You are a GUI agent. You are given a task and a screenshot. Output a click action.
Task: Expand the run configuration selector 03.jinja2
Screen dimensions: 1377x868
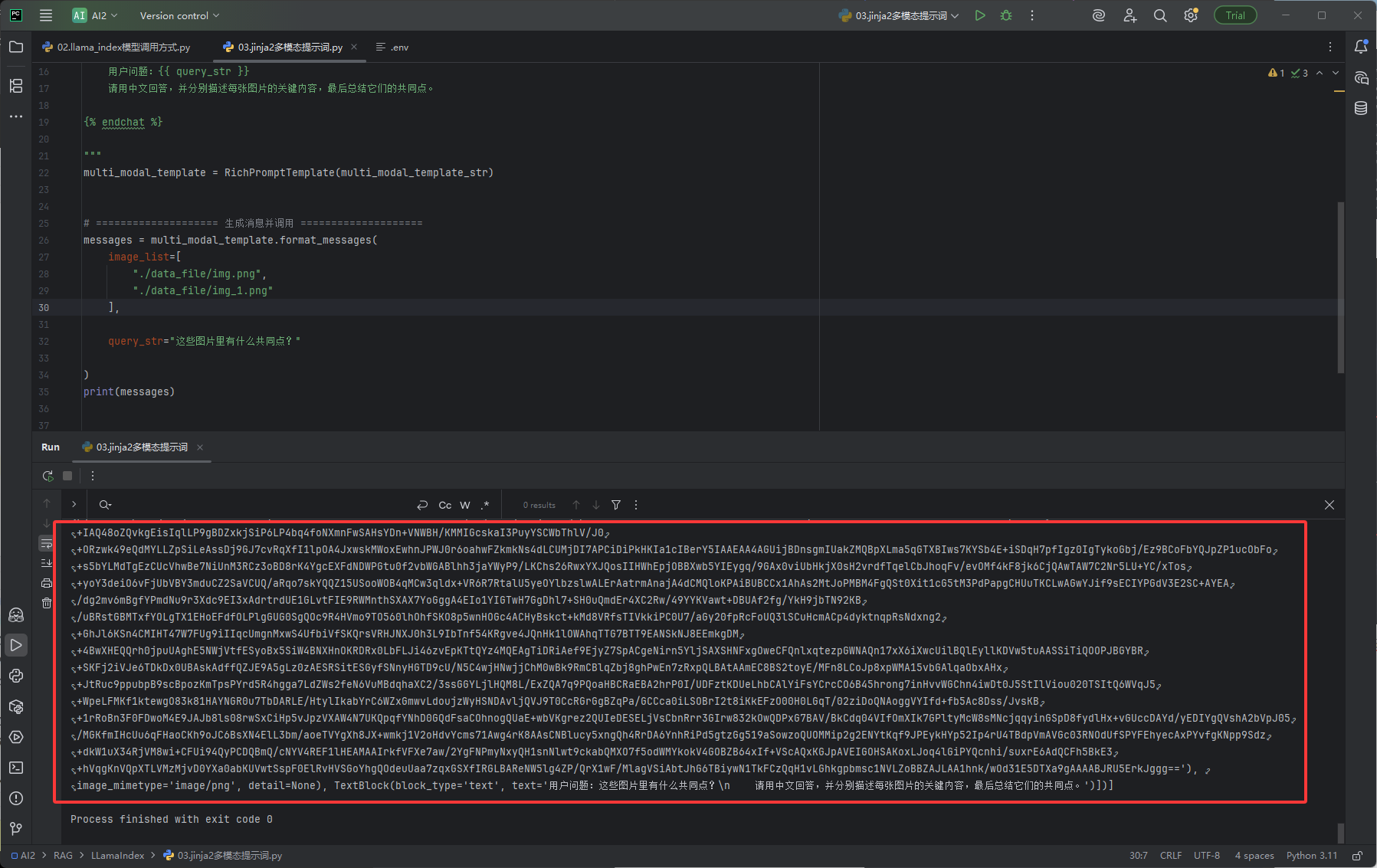899,15
